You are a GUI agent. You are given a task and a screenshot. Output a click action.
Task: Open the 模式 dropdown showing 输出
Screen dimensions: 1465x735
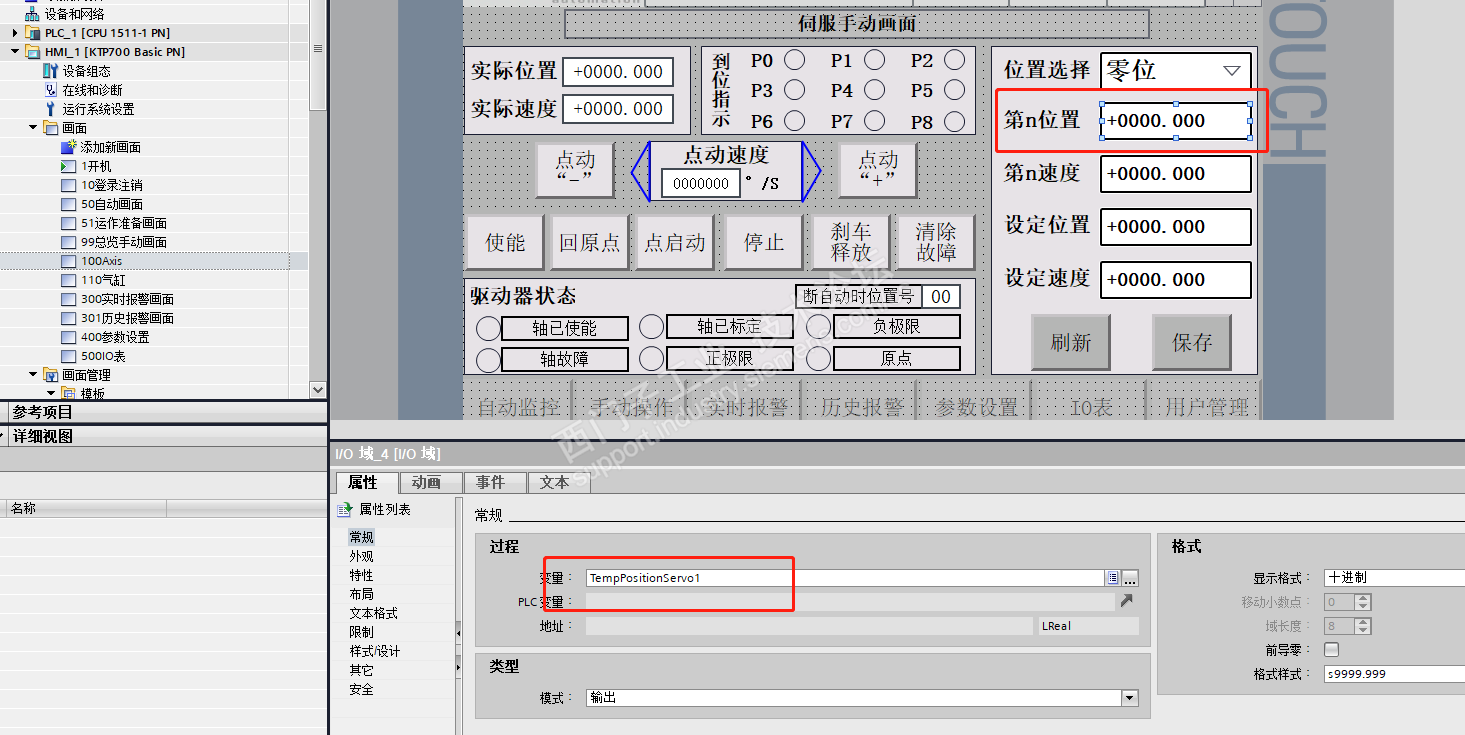1130,698
